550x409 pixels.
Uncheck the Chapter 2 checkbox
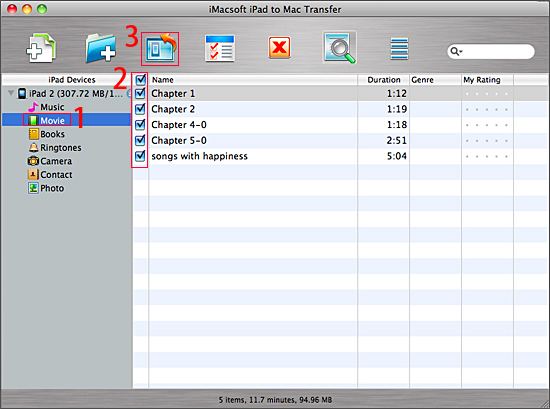(x=140, y=109)
